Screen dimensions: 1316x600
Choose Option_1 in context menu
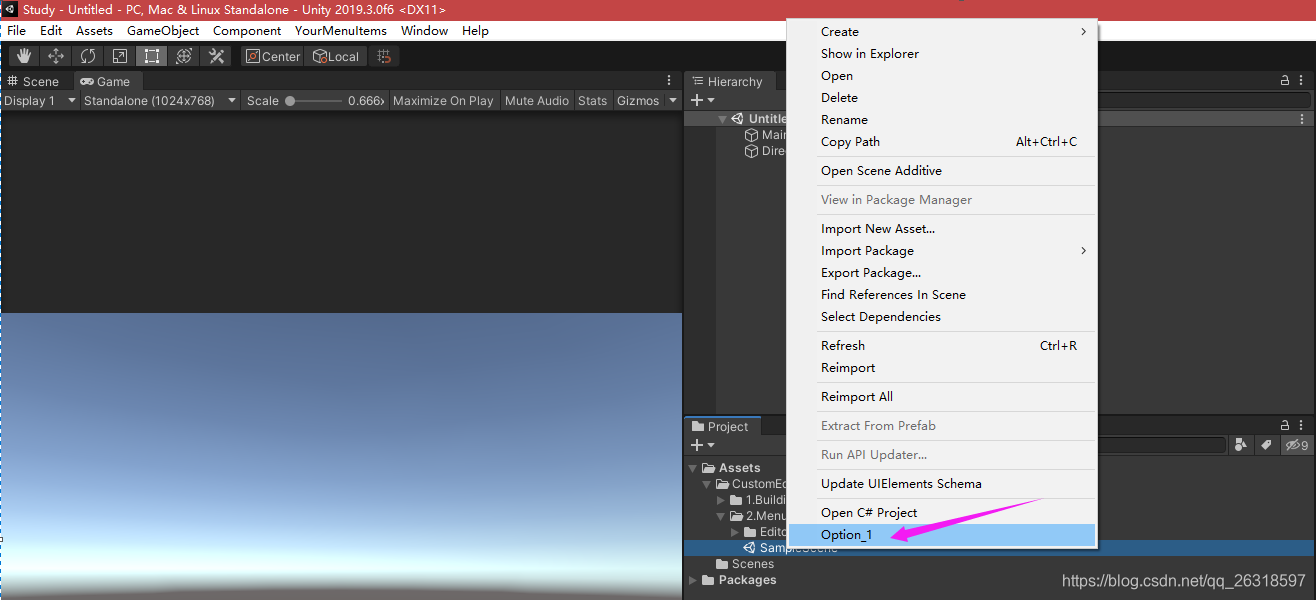(x=943, y=535)
